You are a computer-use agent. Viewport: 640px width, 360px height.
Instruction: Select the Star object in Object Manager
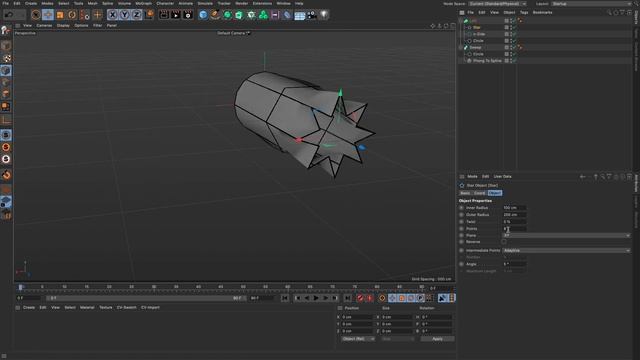476,27
